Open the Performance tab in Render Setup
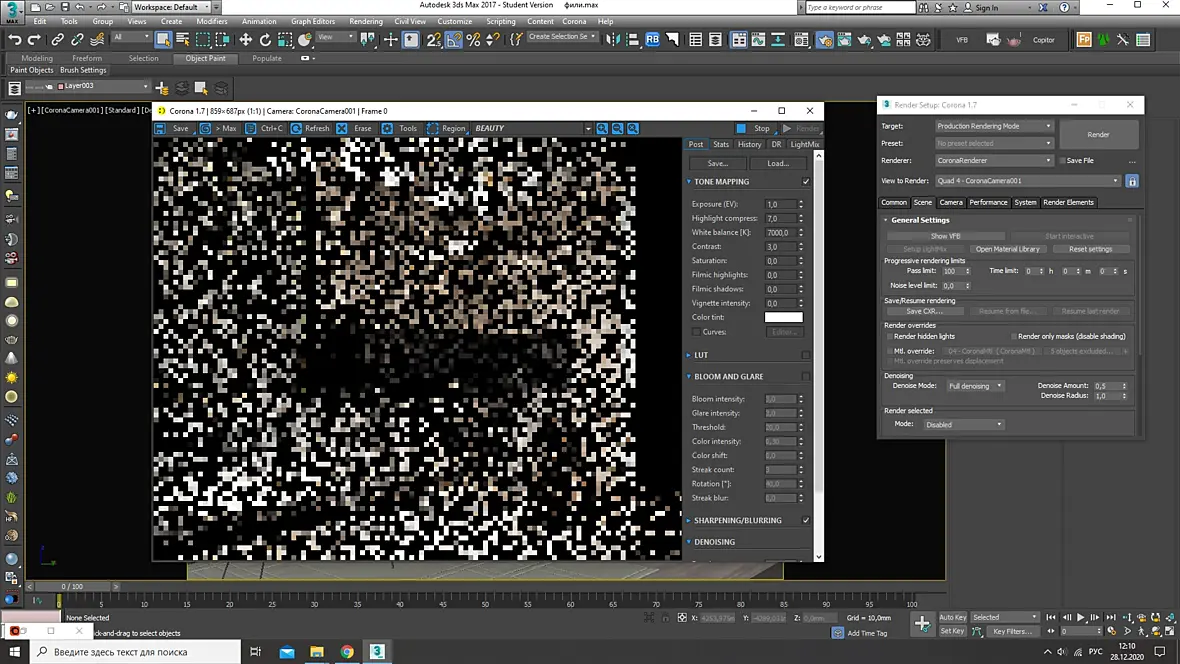This screenshot has height=664, width=1180. pyautogui.click(x=988, y=203)
